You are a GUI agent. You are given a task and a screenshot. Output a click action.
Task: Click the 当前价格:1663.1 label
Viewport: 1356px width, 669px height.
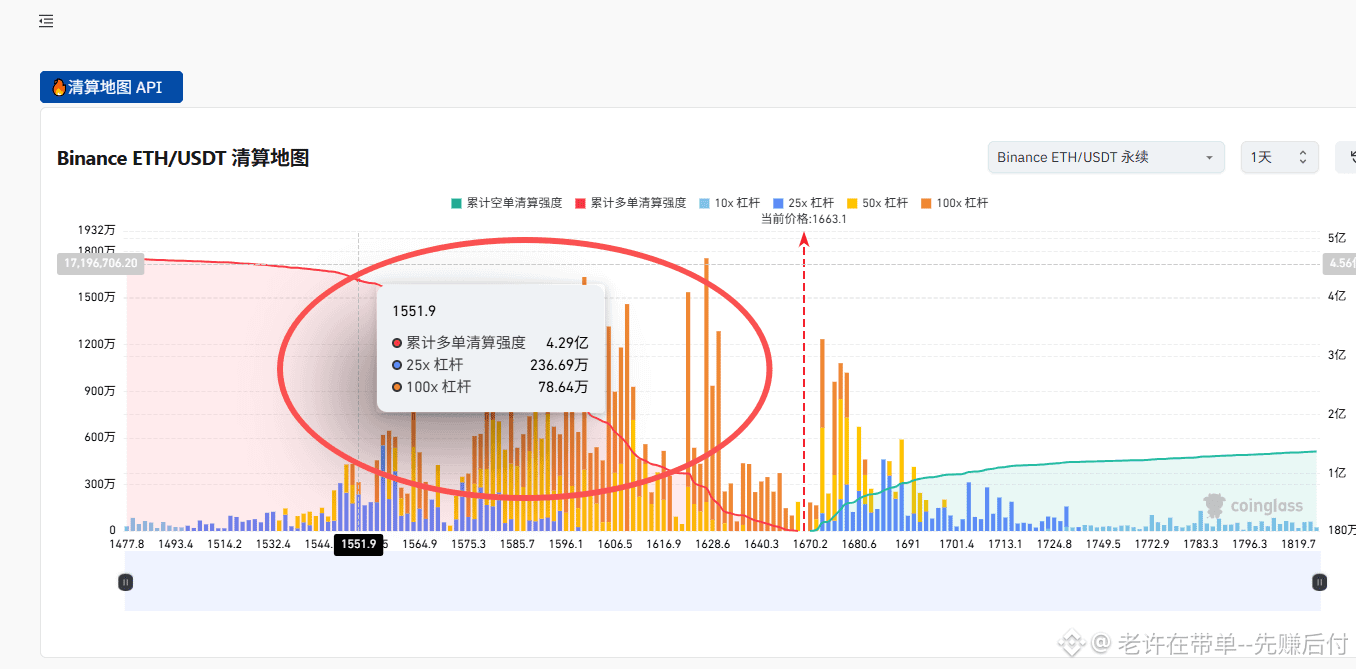click(804, 219)
